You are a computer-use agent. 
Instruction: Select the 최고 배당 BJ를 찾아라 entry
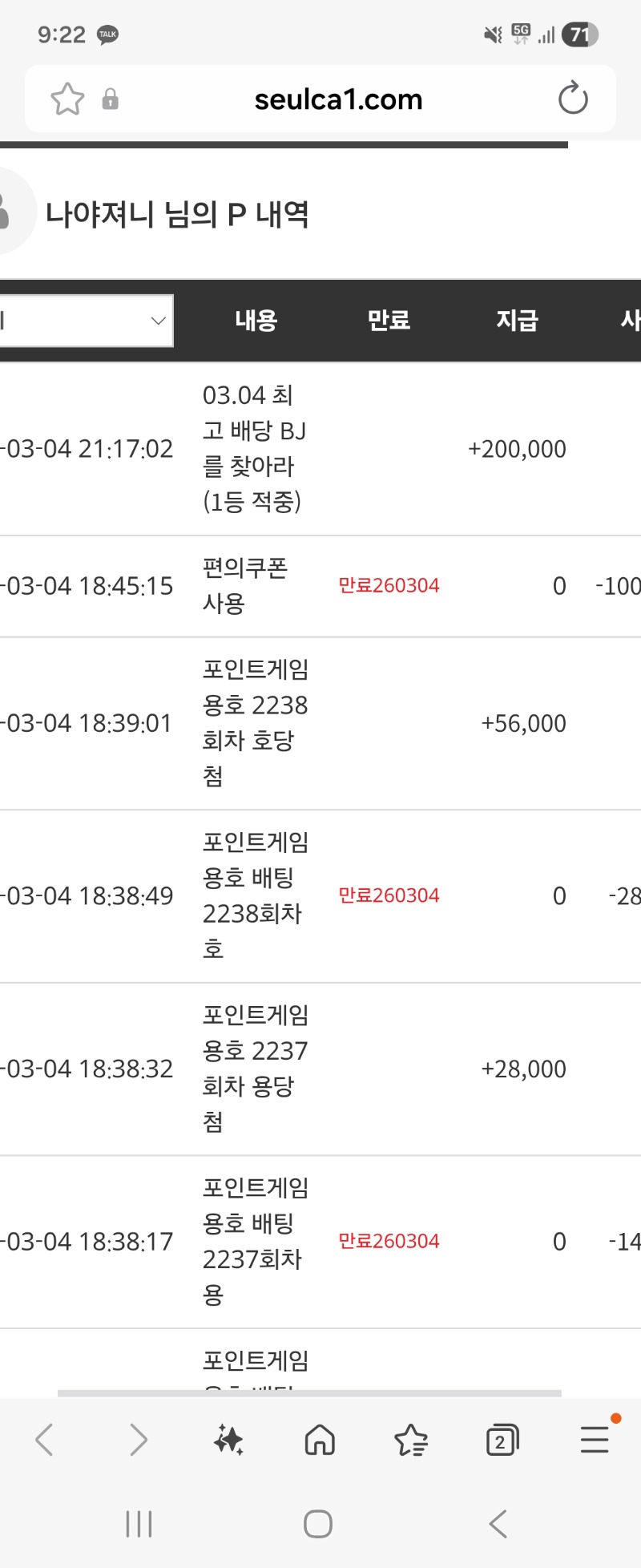(x=253, y=449)
